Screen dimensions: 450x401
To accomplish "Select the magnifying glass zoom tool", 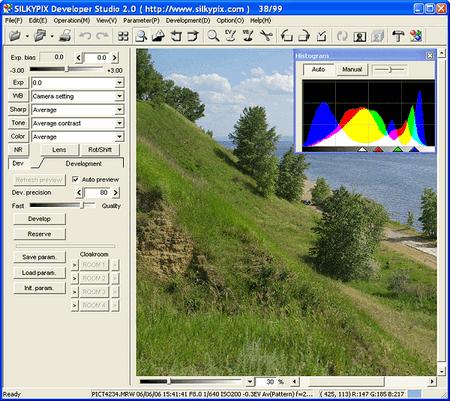I will [213, 35].
